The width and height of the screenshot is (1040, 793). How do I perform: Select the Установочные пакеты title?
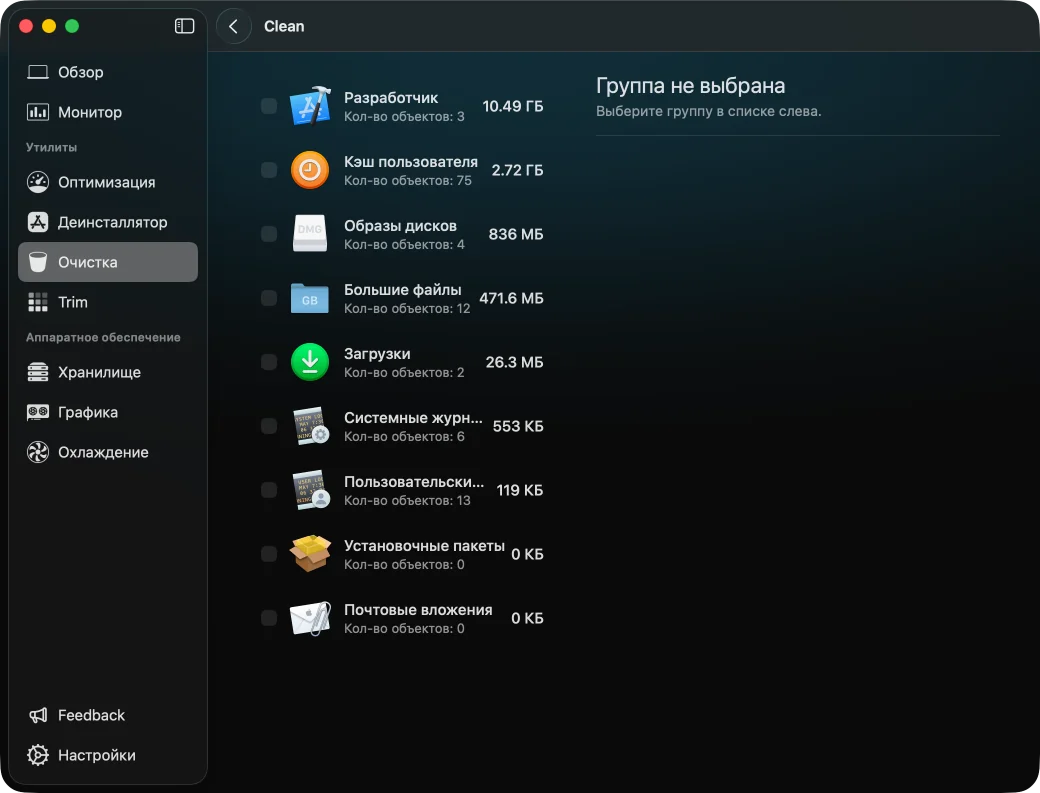[x=424, y=546]
